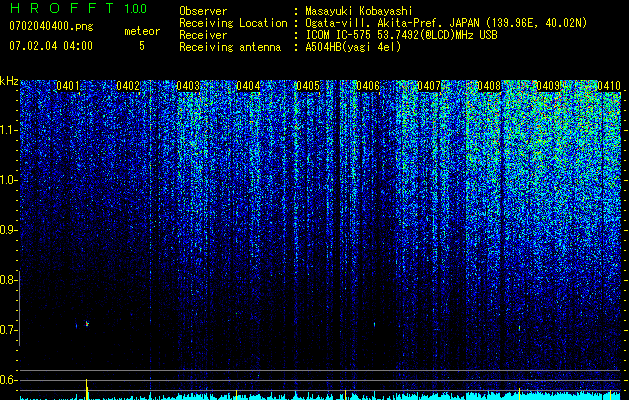Click the 0.7 frequency axis label
The image size is (629, 400).
8,330
